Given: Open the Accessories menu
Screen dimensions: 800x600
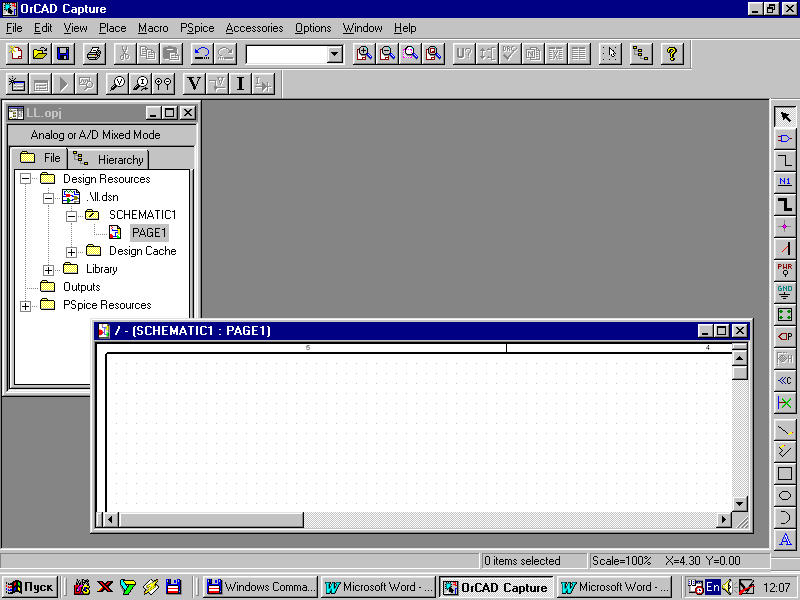Looking at the screenshot, I should (254, 28).
